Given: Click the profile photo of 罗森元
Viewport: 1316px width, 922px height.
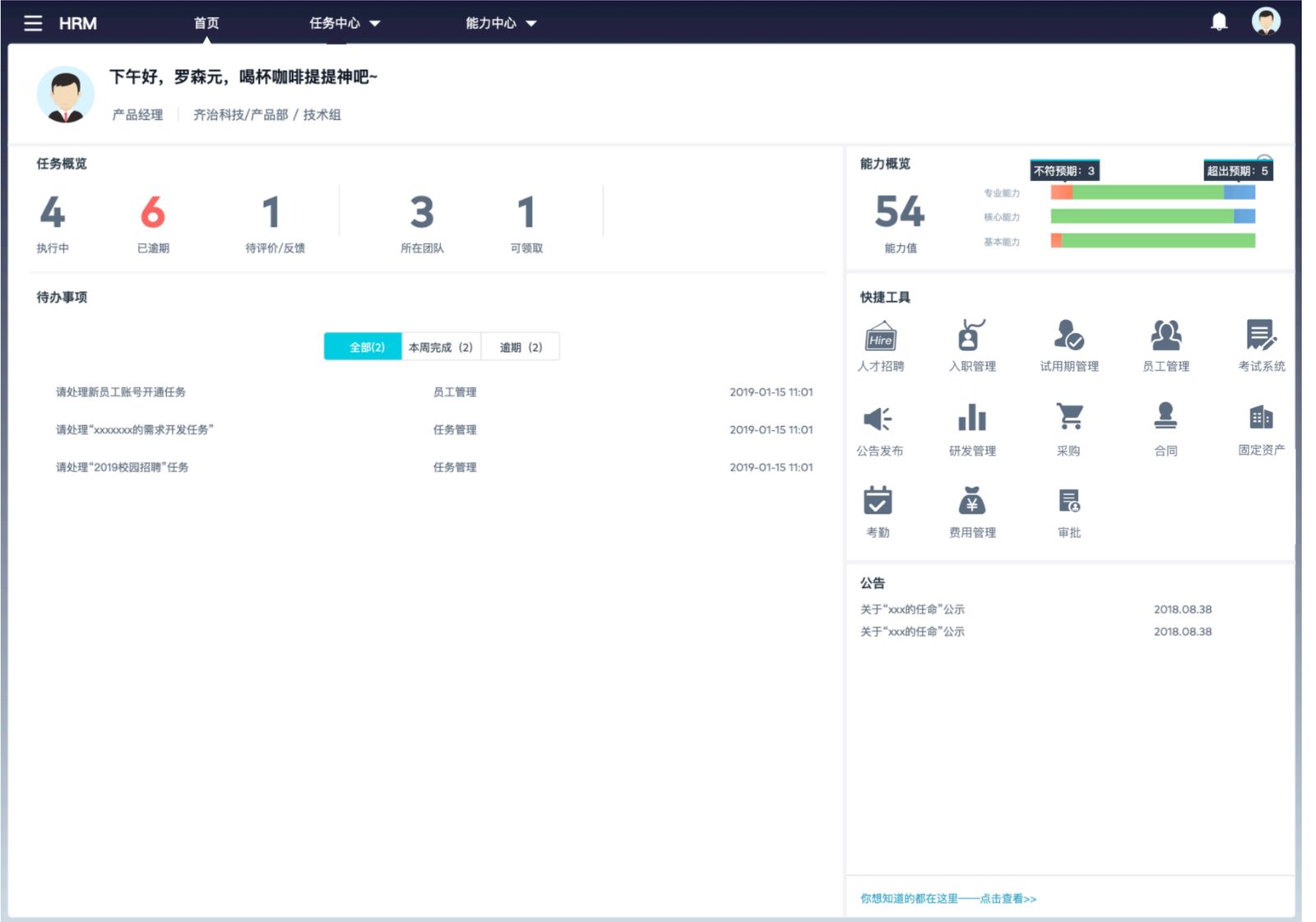Looking at the screenshot, I should [x=66, y=95].
